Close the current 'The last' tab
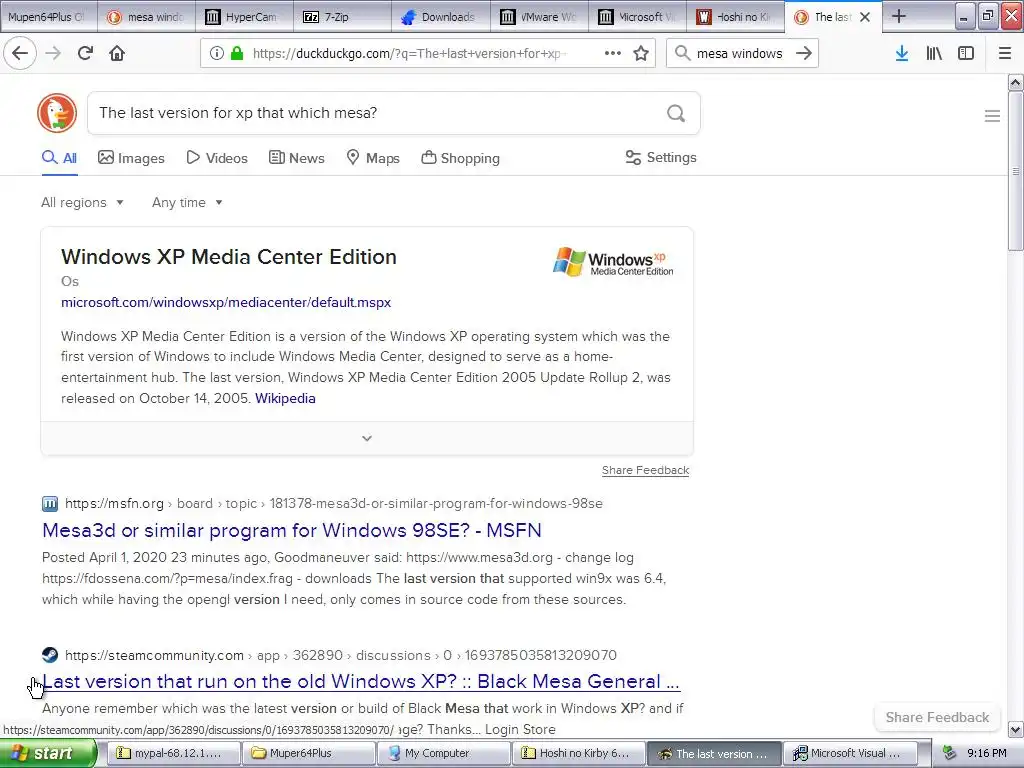1024x768 pixels. tap(865, 17)
